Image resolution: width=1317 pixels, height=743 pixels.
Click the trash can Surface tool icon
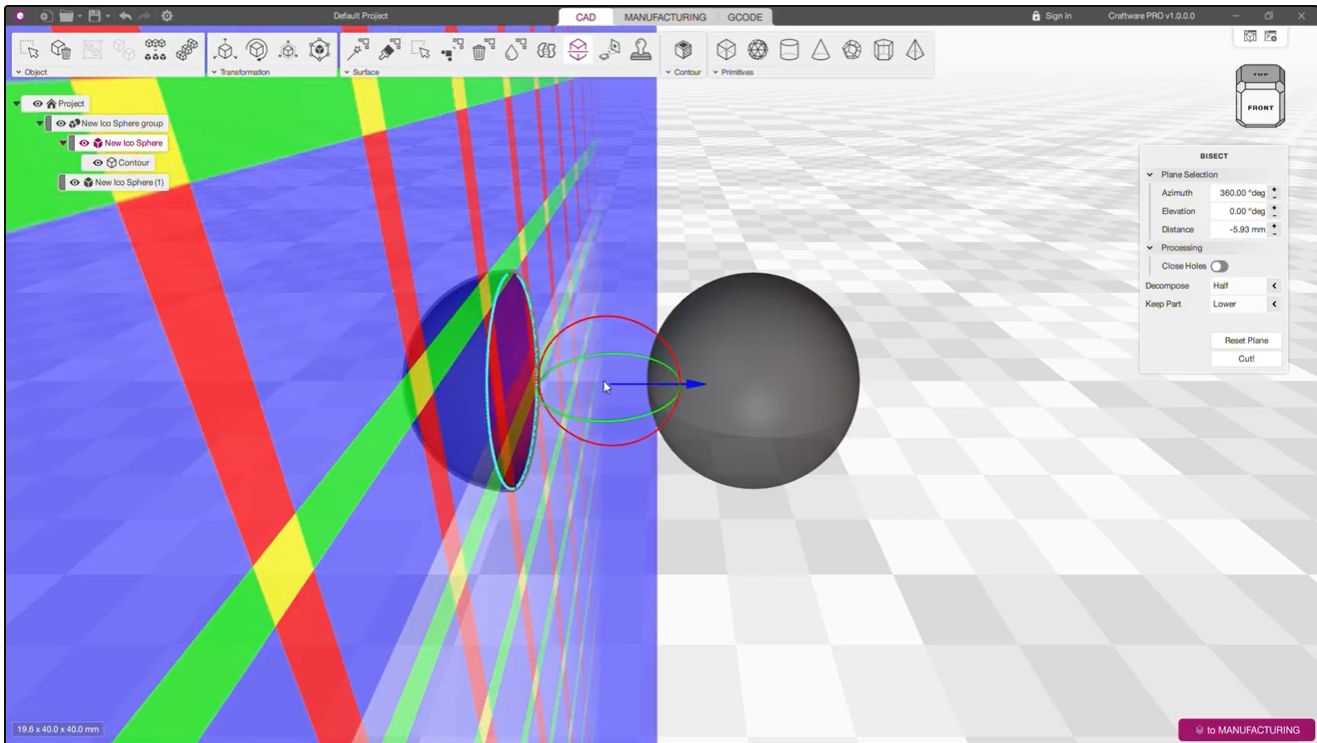(x=483, y=50)
